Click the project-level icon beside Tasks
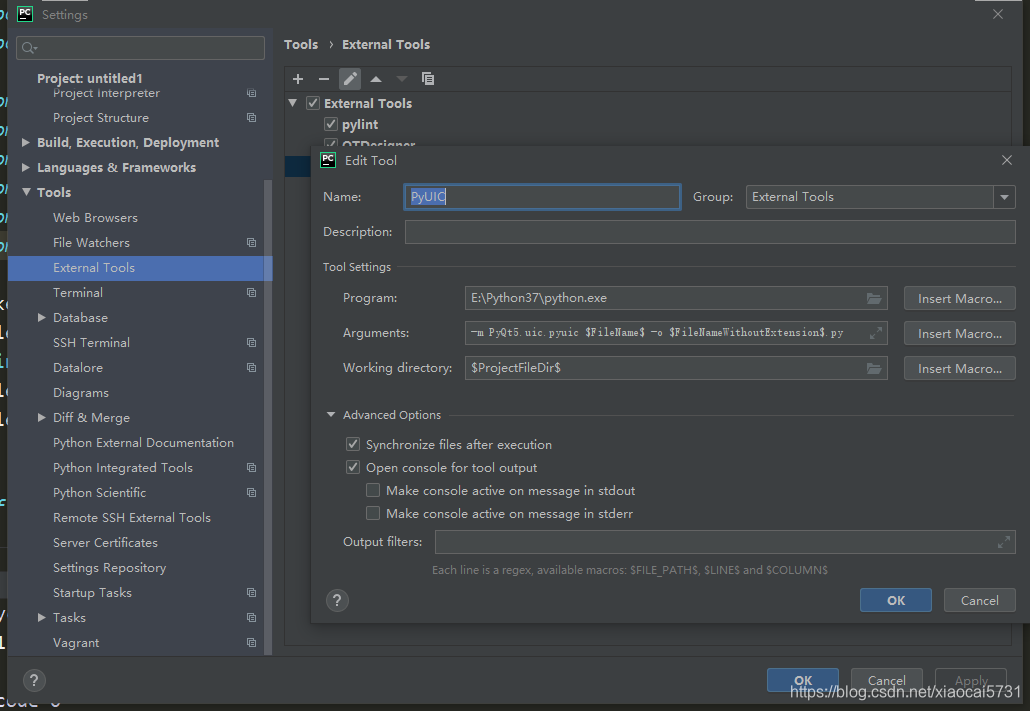 [251, 617]
